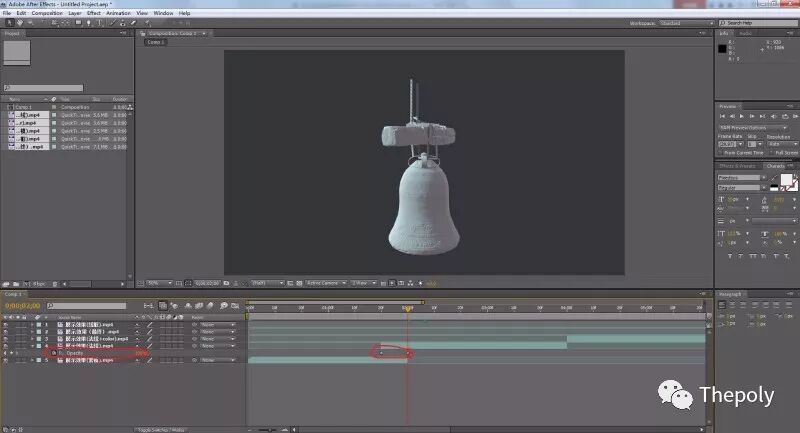Hide layer 1 video with eye icon
Image resolution: width=800 pixels, height=433 pixels.
click(6, 324)
